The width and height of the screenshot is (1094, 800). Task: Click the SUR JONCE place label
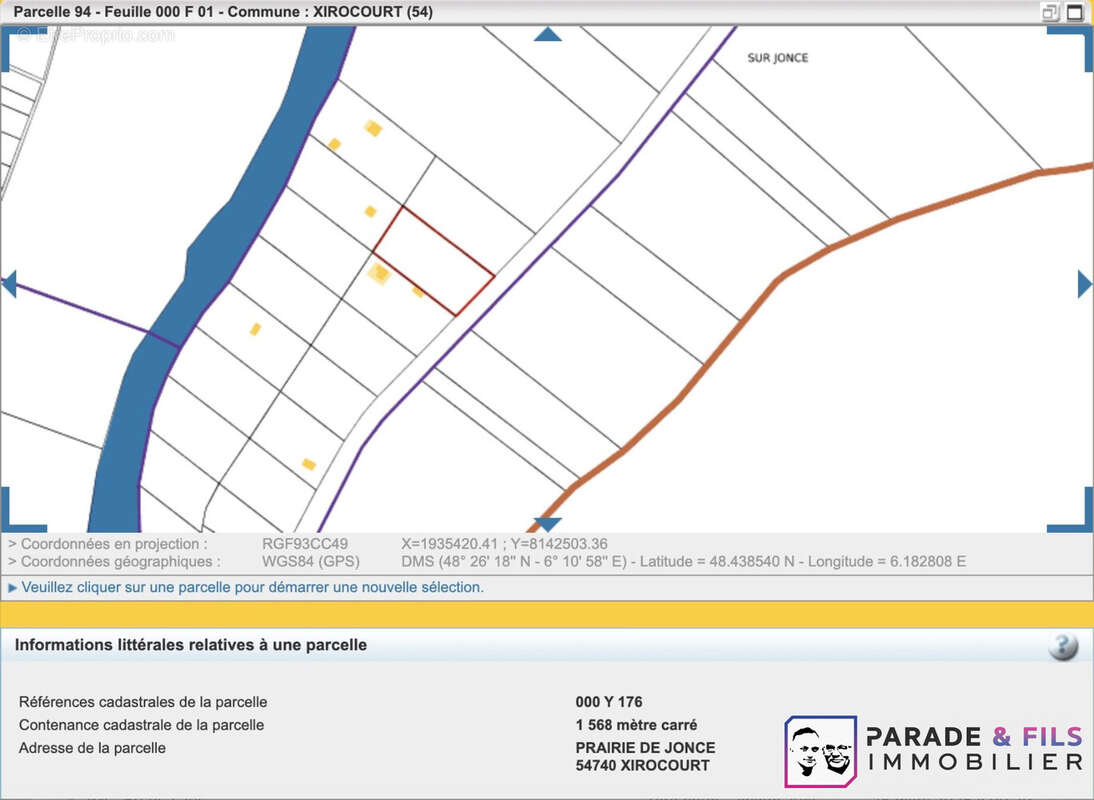[x=777, y=58]
